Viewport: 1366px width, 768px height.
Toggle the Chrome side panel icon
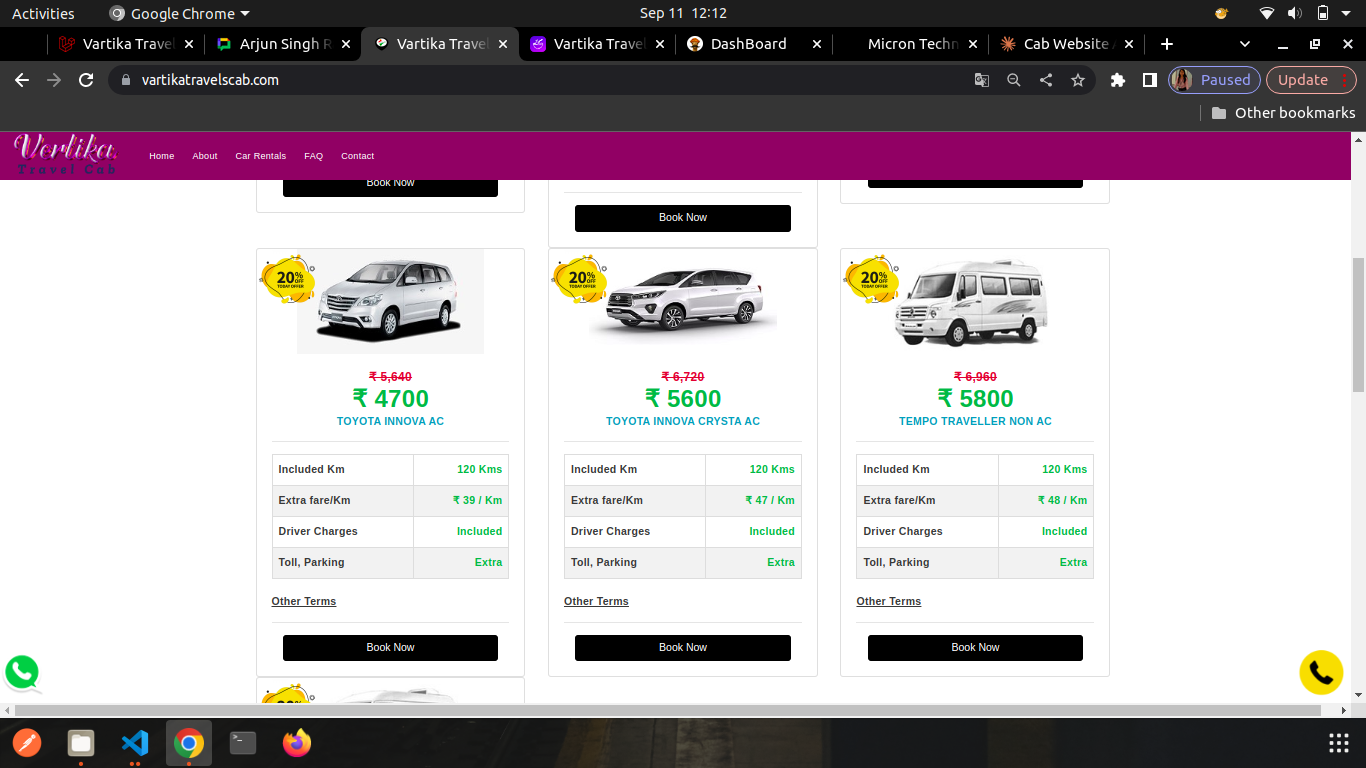click(1150, 80)
